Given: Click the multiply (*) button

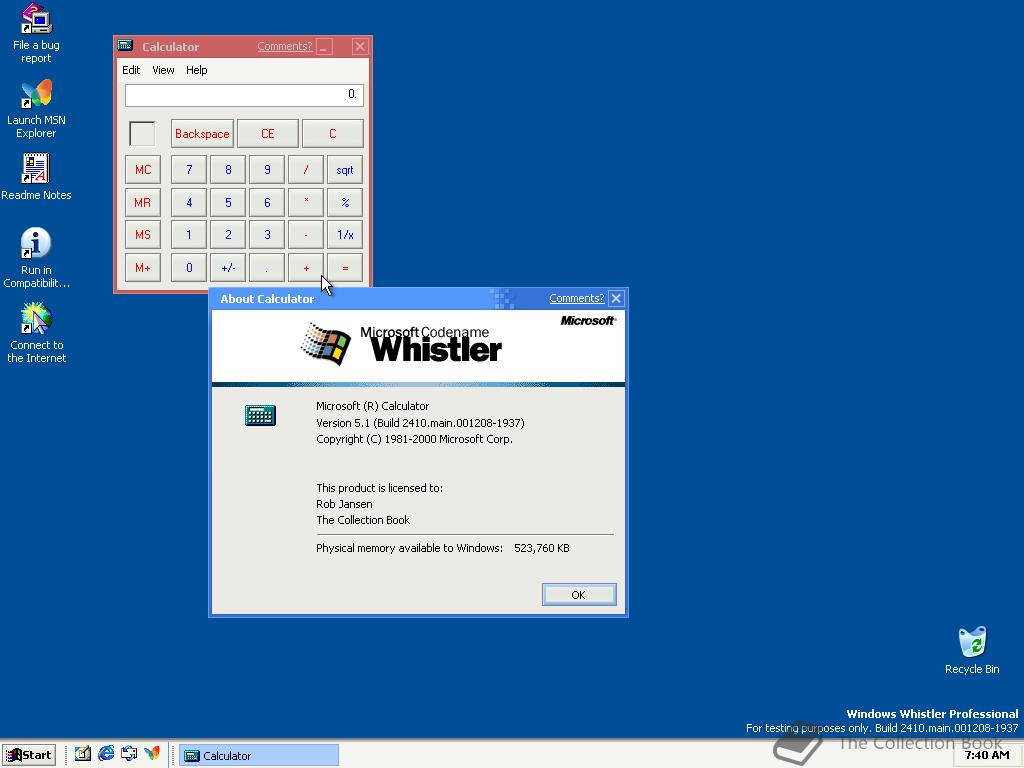Looking at the screenshot, I should click(306, 202).
